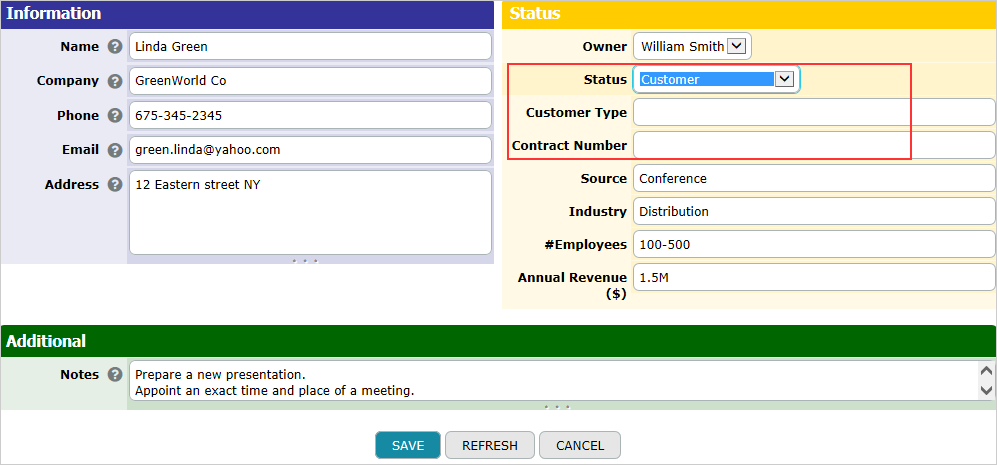The image size is (997, 465).
Task: Click the Source label
Action: tap(603, 179)
